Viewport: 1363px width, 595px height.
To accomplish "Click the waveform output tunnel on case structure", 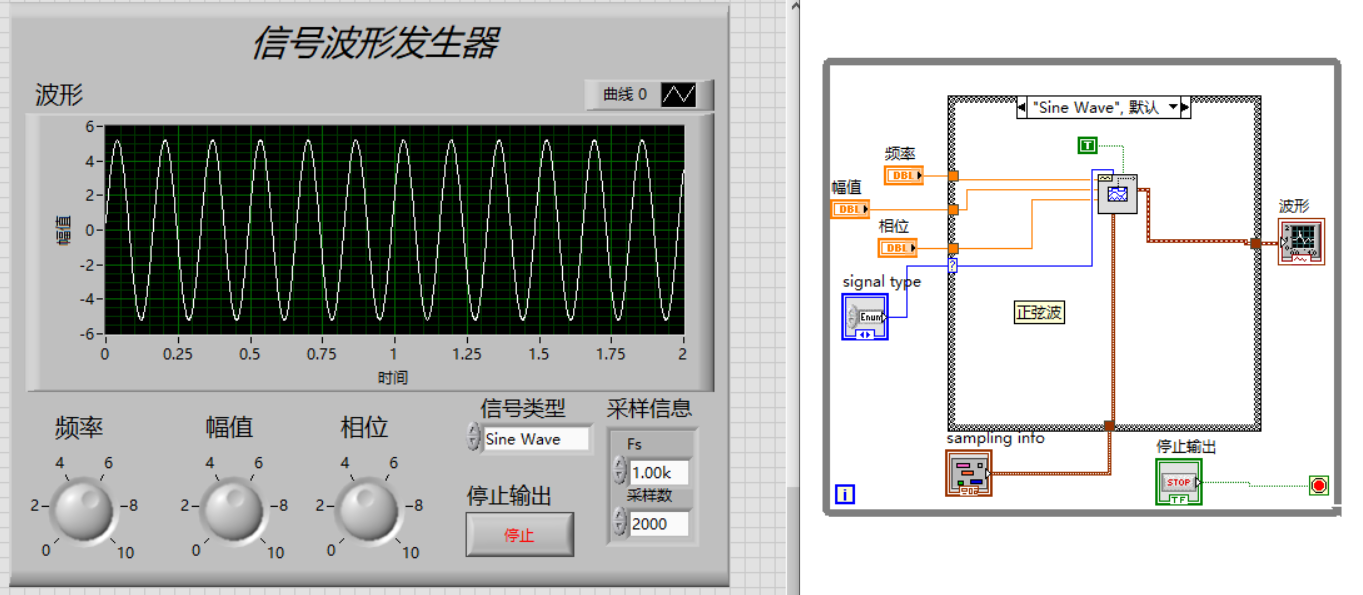I will point(1255,242).
